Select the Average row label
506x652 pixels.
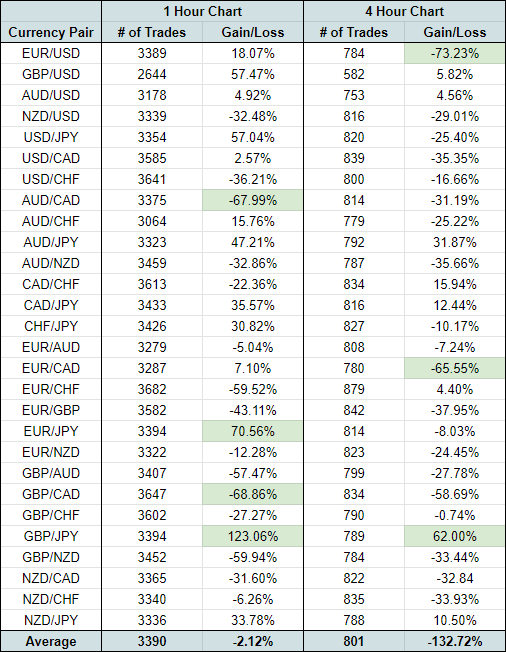(x=51, y=641)
